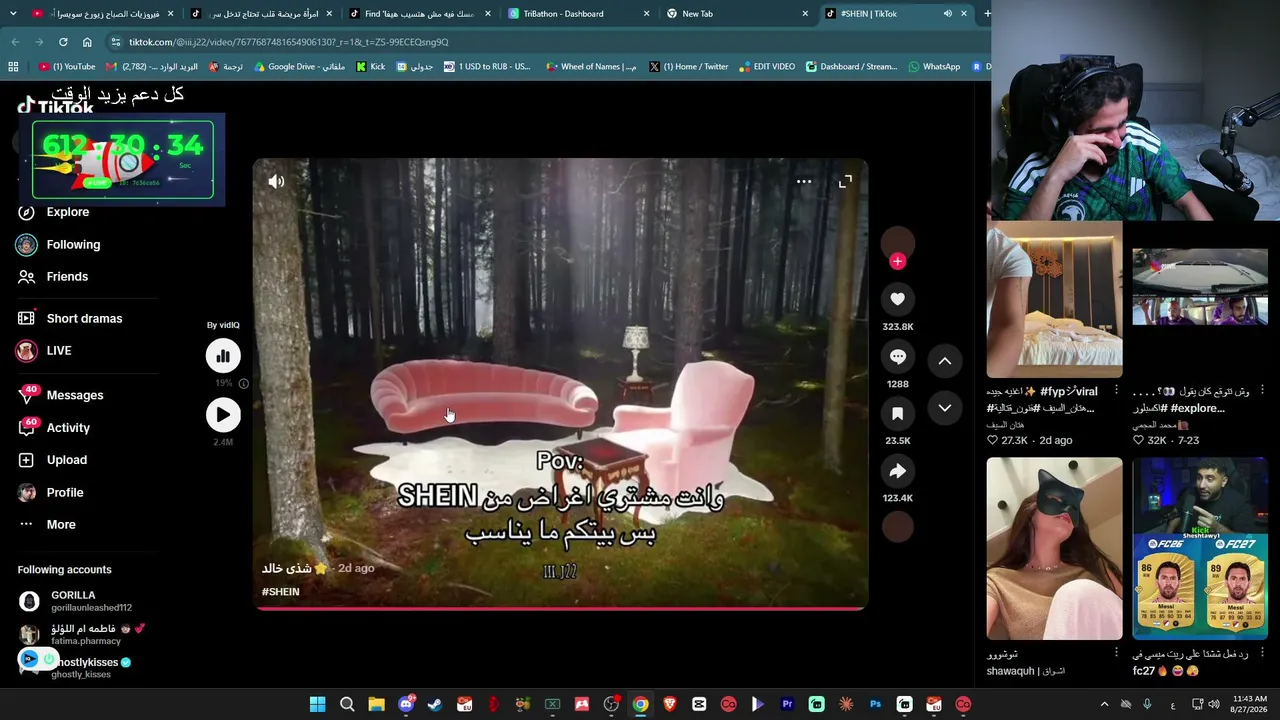
Task: Open Steam from taskbar
Action: 435,704
